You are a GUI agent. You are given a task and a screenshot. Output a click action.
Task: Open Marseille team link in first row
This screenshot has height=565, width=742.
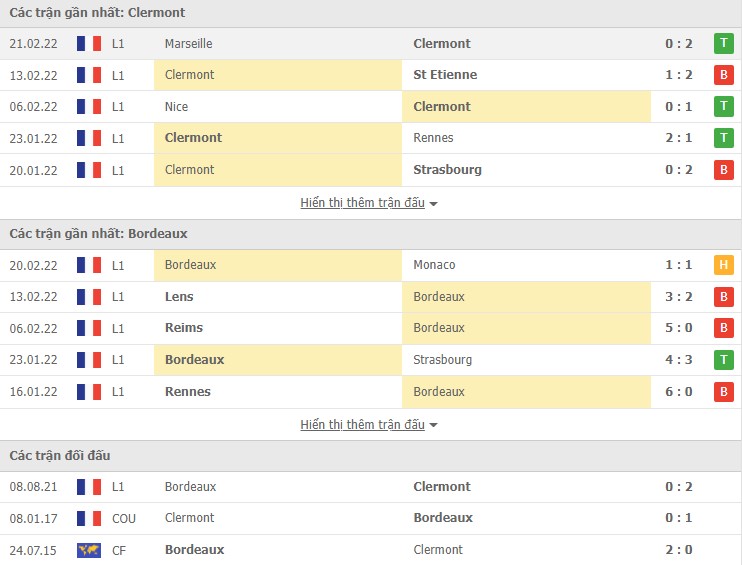pos(189,44)
